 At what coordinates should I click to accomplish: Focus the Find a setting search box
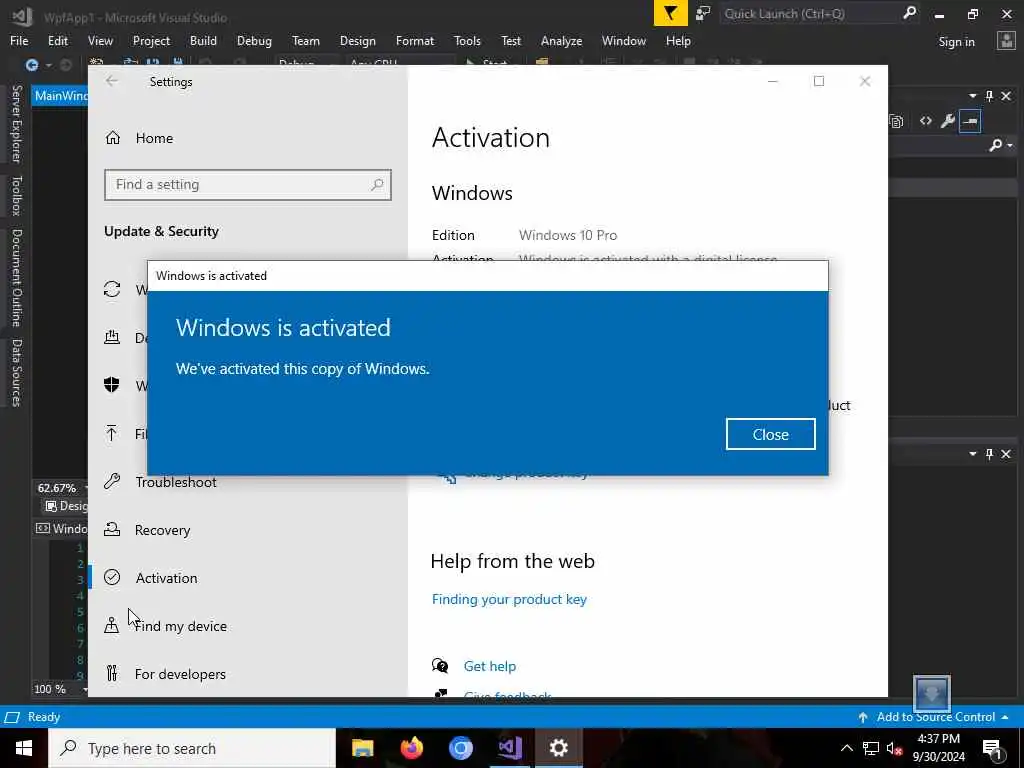point(248,185)
